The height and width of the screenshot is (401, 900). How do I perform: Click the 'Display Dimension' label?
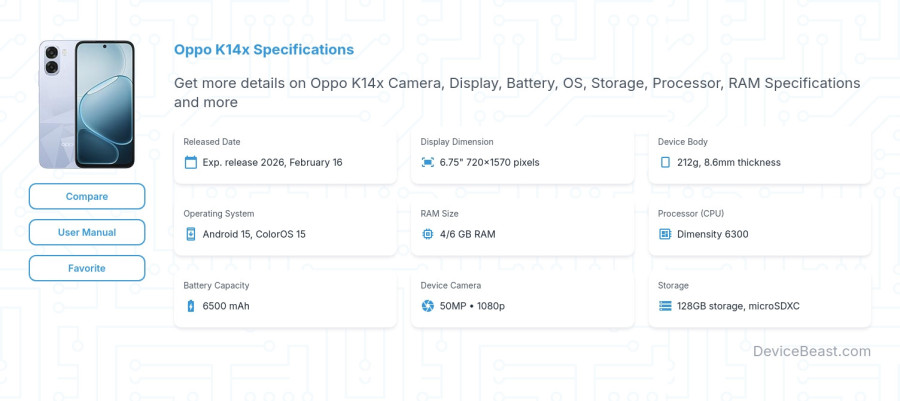coord(457,142)
